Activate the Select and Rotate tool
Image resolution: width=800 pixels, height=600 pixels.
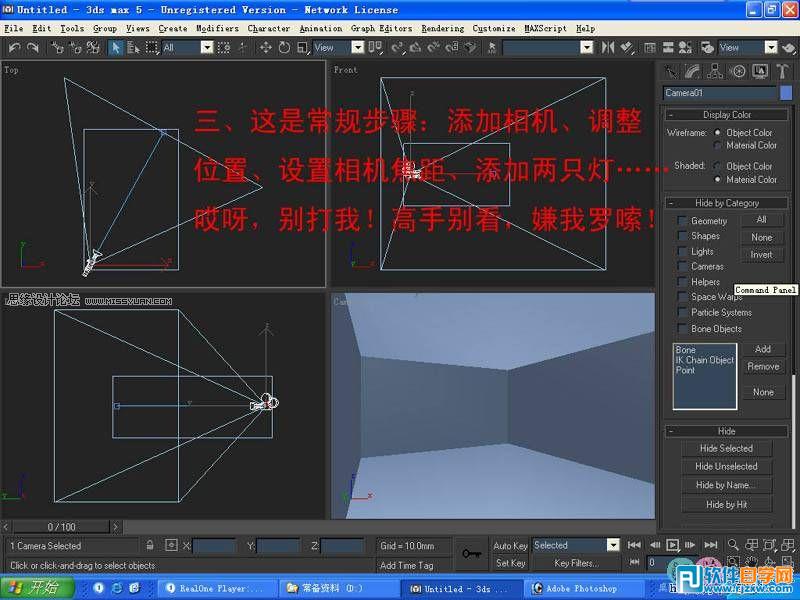(286, 48)
